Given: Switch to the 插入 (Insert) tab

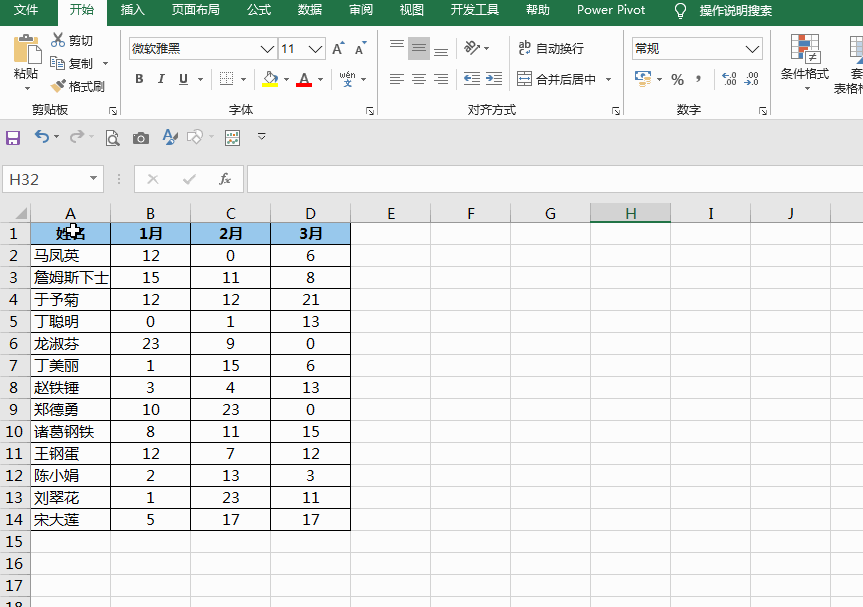Looking at the screenshot, I should point(132,10).
